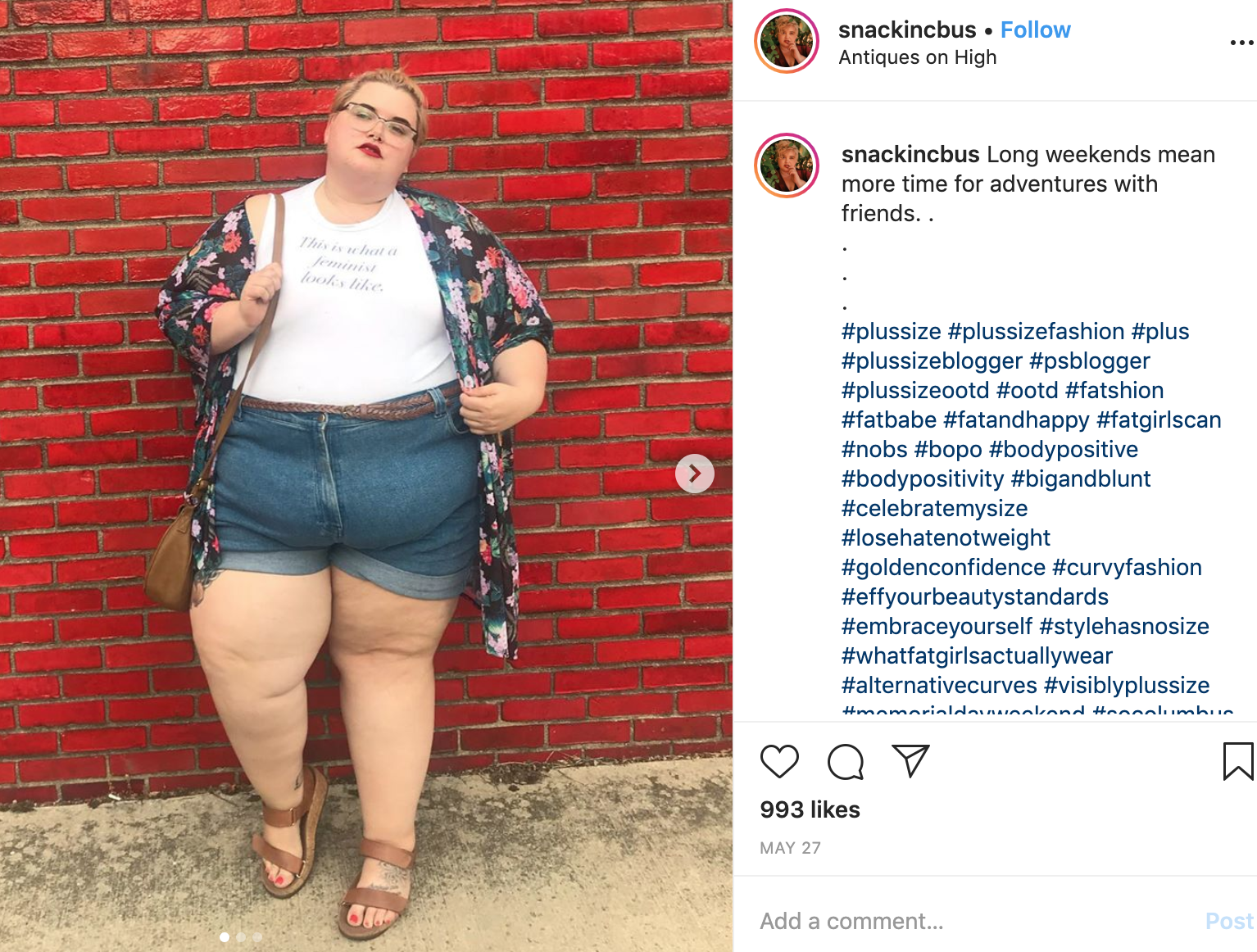Viewport: 1257px width, 952px height.
Task: Open the #bodypositive hashtag
Action: coord(1064,450)
